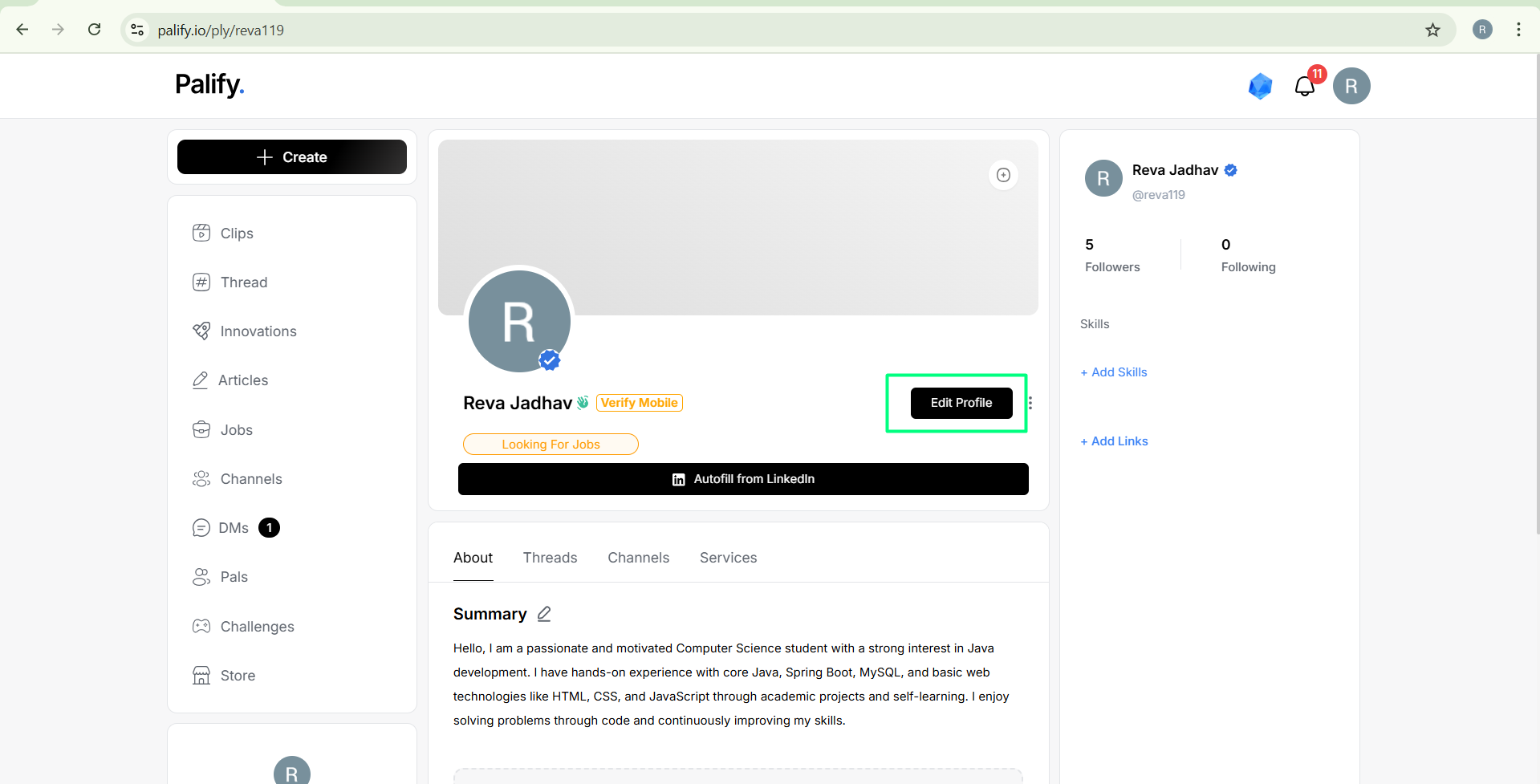Click the Reva Jadhav name in right panel

tap(1175, 170)
